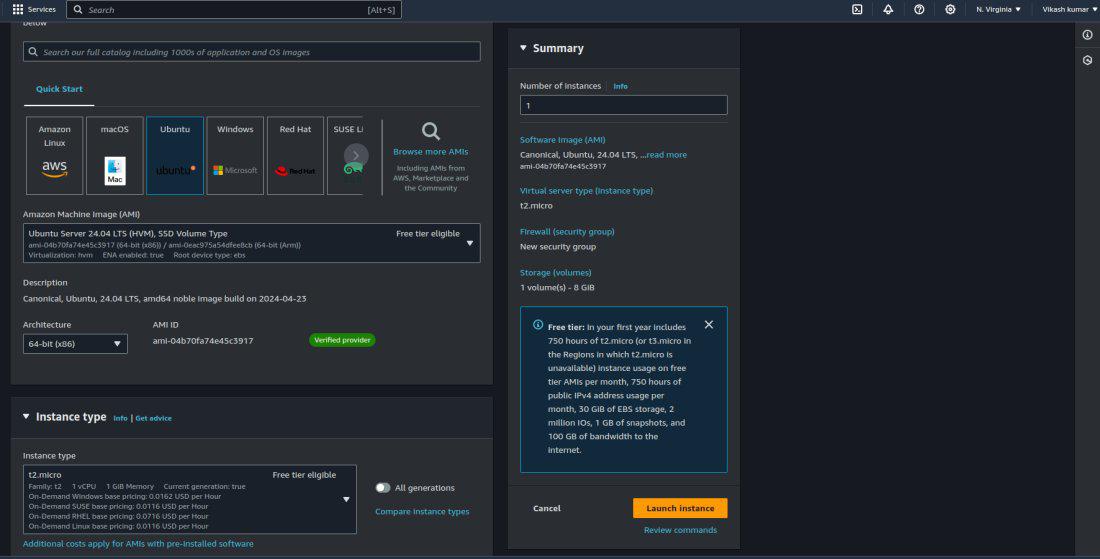Screen dimensions: 1100x559
Task: Click Storage (volumes) link
Action: point(556,272)
